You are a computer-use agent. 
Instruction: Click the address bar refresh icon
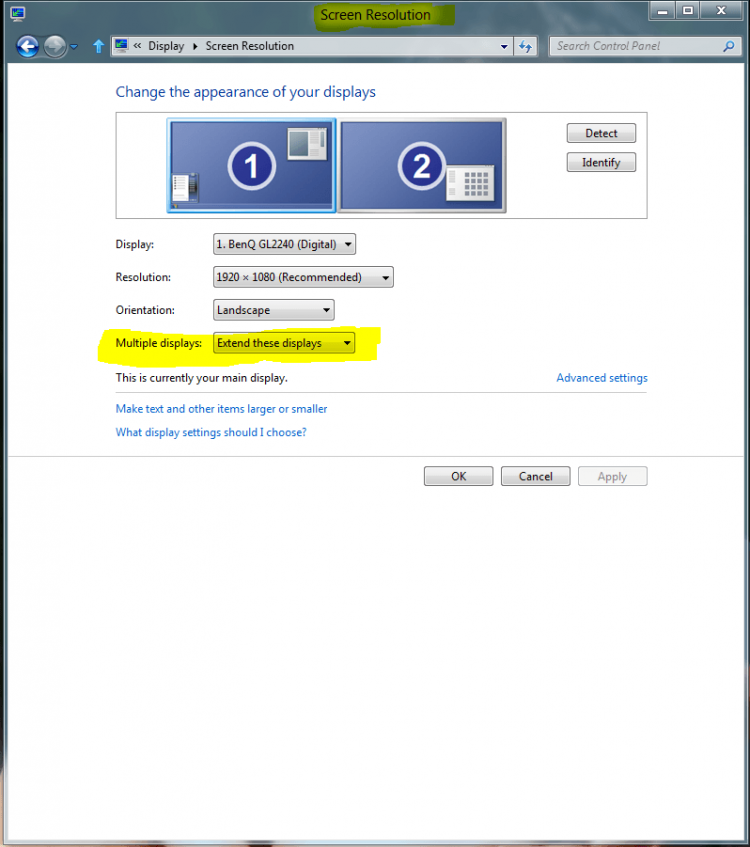click(527, 46)
